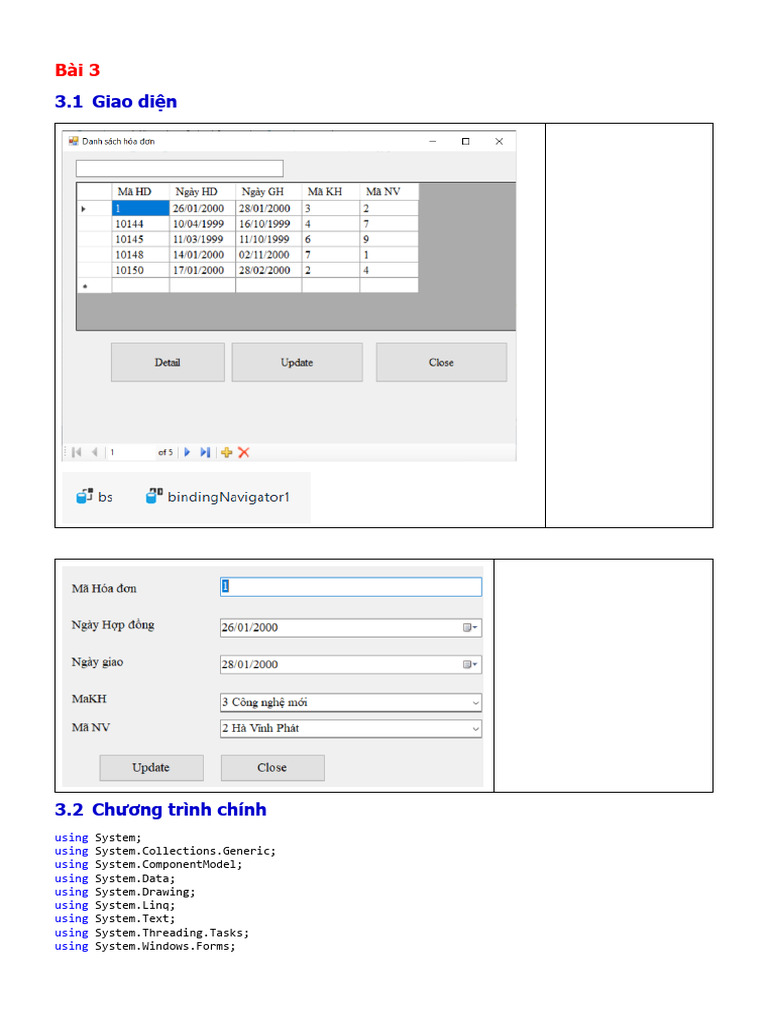Focus the Mã Hóa đơn text field
This screenshot has height=1024, width=768.
(351, 587)
